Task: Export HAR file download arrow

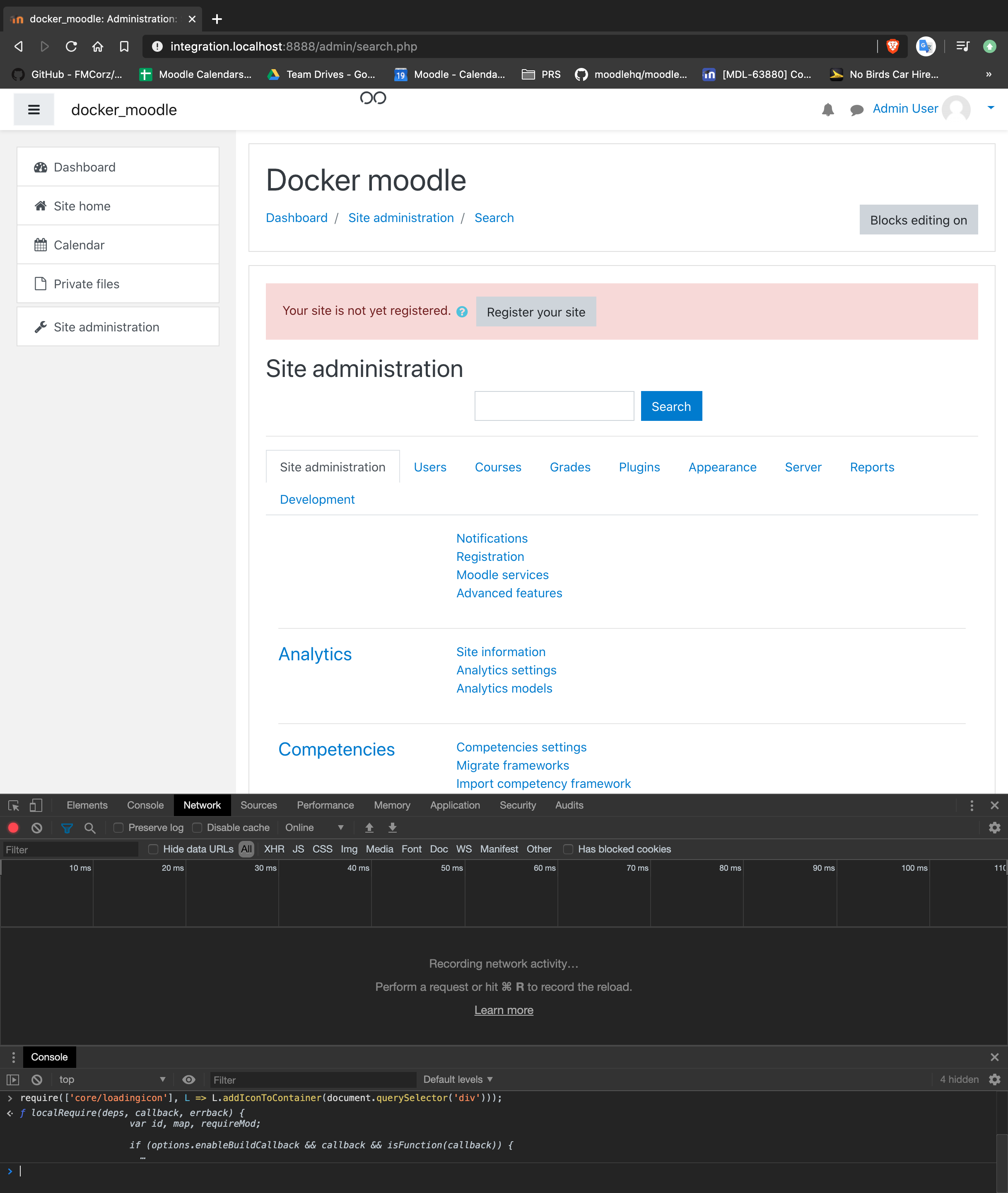Action: (x=393, y=827)
